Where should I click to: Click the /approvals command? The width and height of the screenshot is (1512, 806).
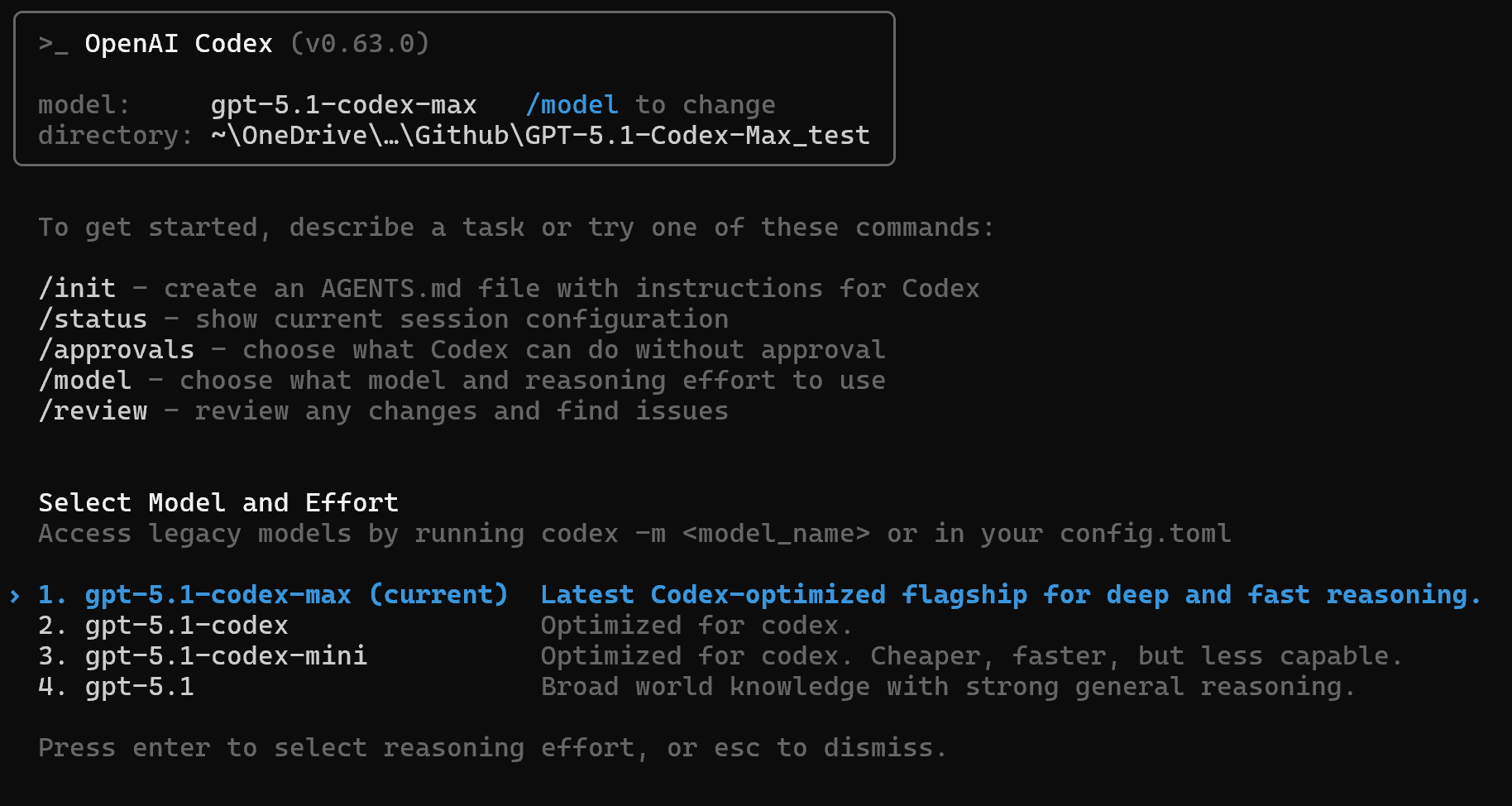pyautogui.click(x=116, y=350)
